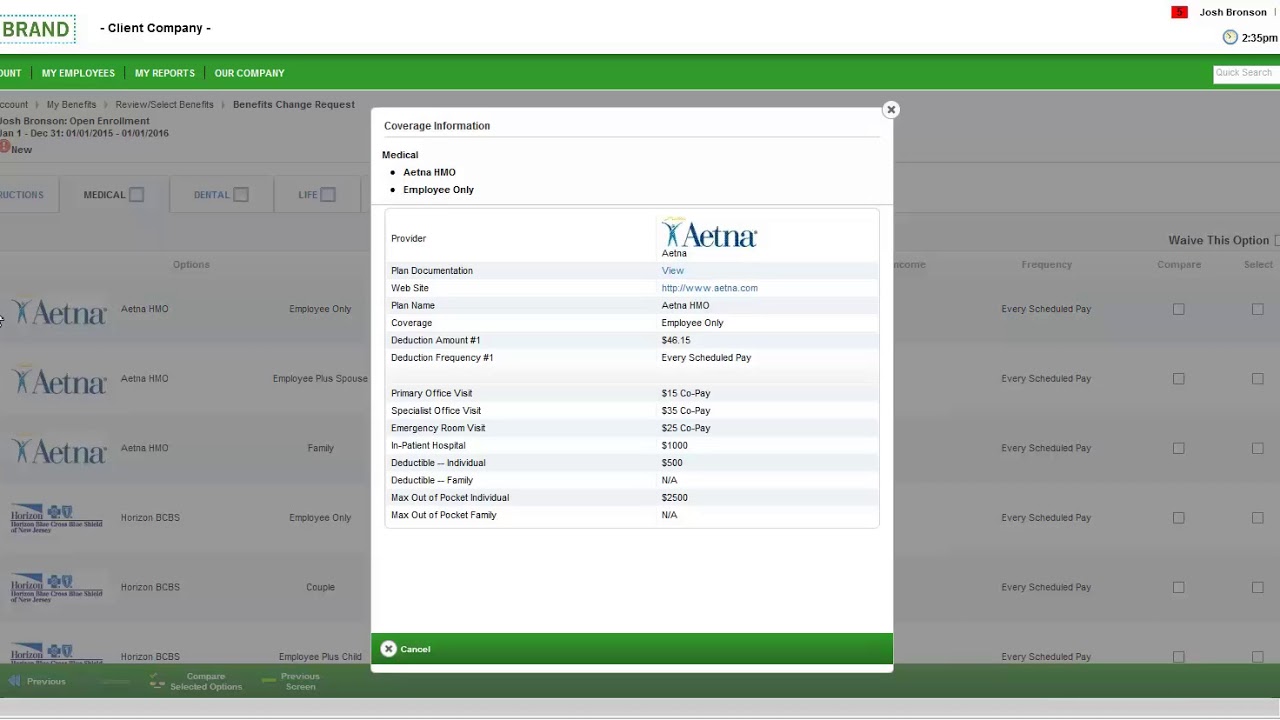Click the Cancel button in dialog
Viewport: 1280px width, 720px height.
point(406,649)
